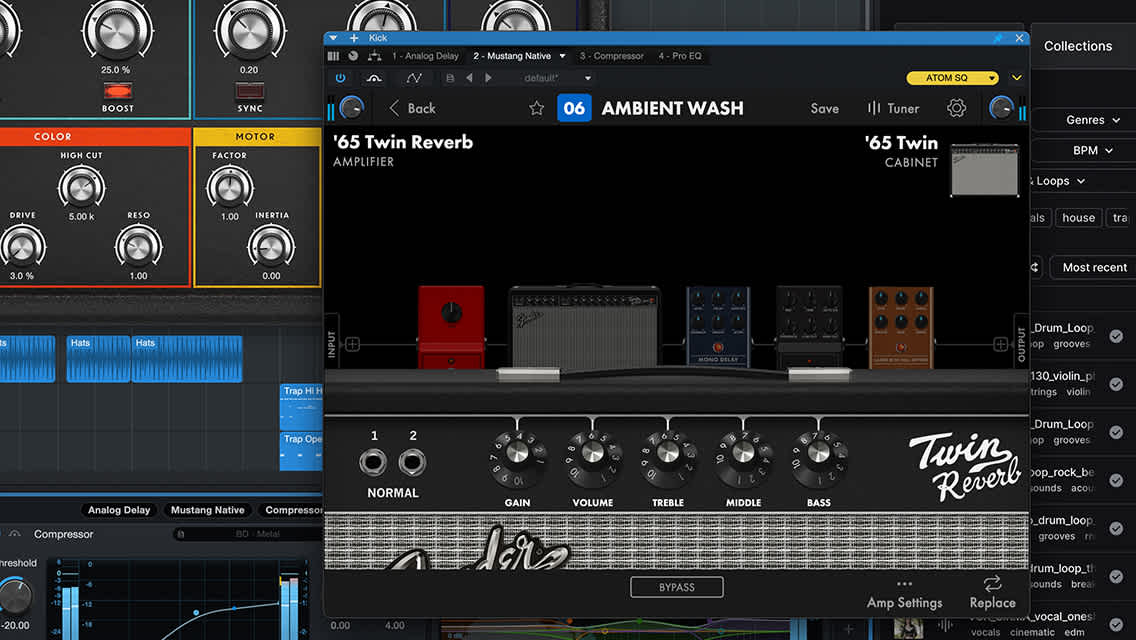Viewport: 1136px width, 640px height.
Task: Click the BYPASS button
Action: pos(677,587)
